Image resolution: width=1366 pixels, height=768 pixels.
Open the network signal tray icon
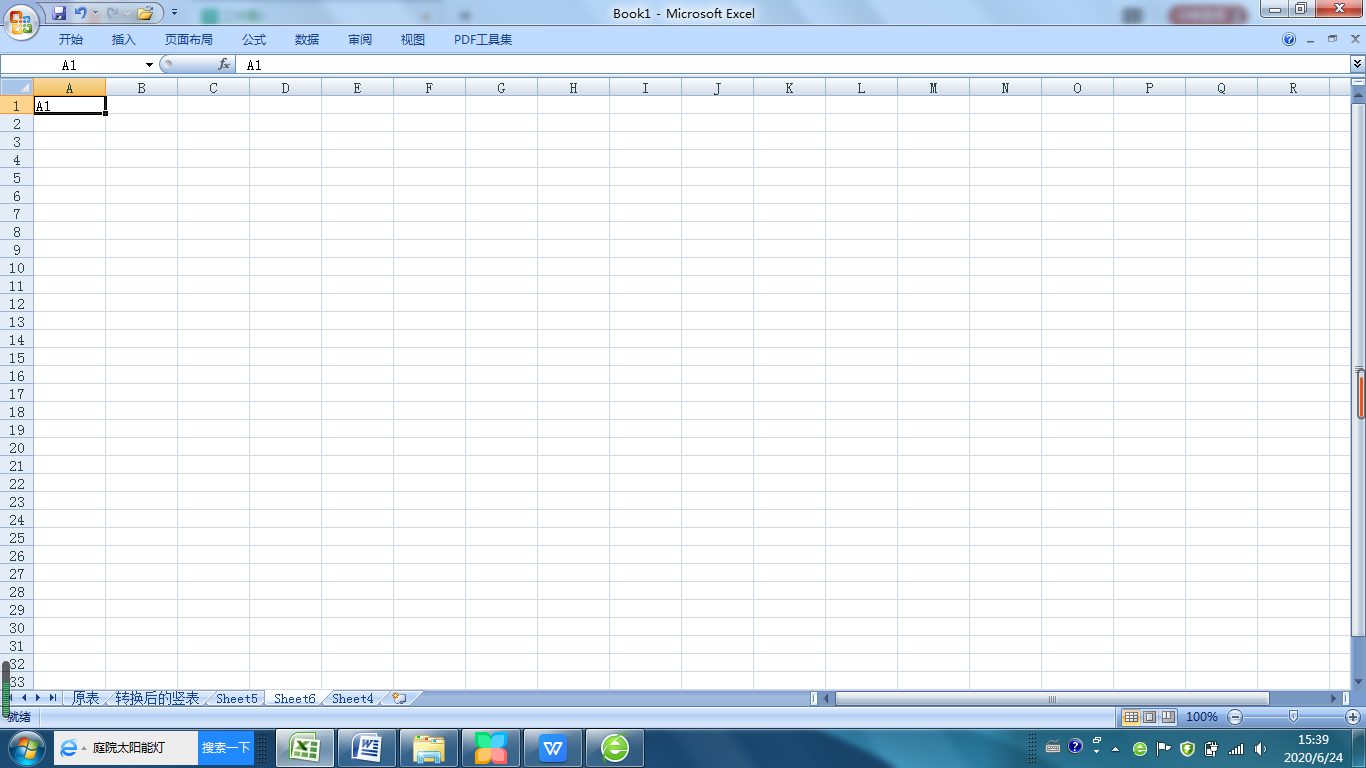[1236, 748]
